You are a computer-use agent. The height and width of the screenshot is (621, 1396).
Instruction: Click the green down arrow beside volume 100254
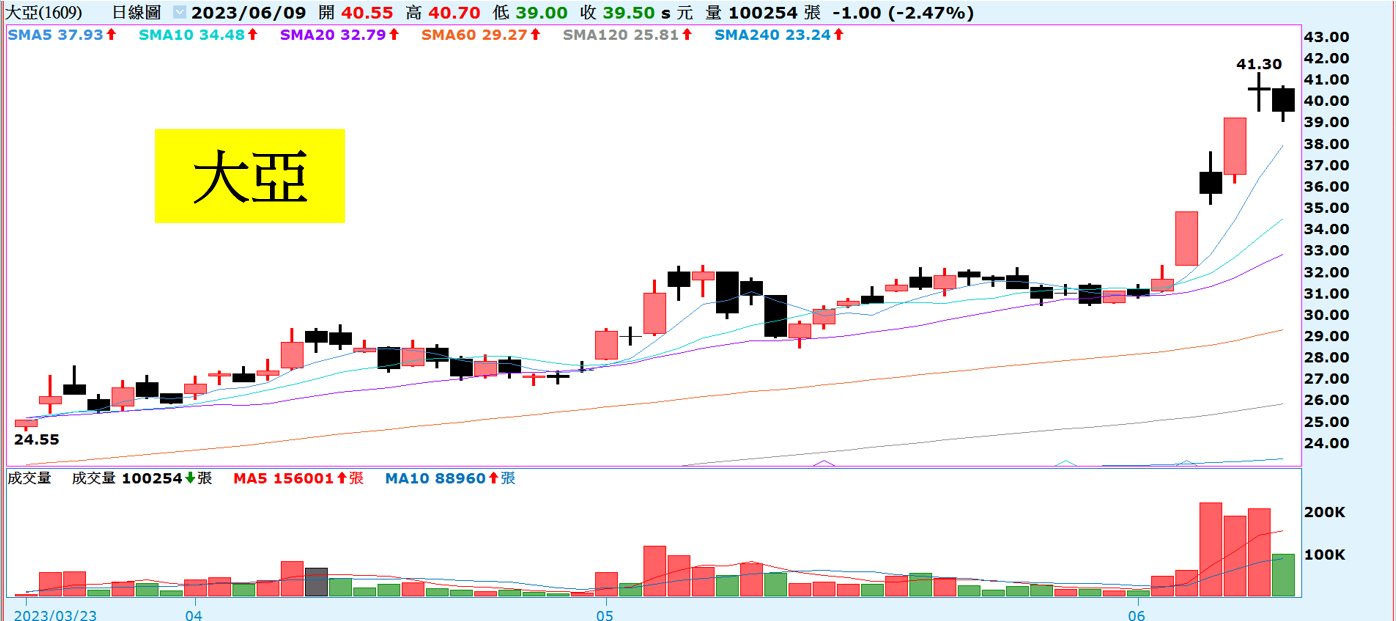click(x=190, y=479)
